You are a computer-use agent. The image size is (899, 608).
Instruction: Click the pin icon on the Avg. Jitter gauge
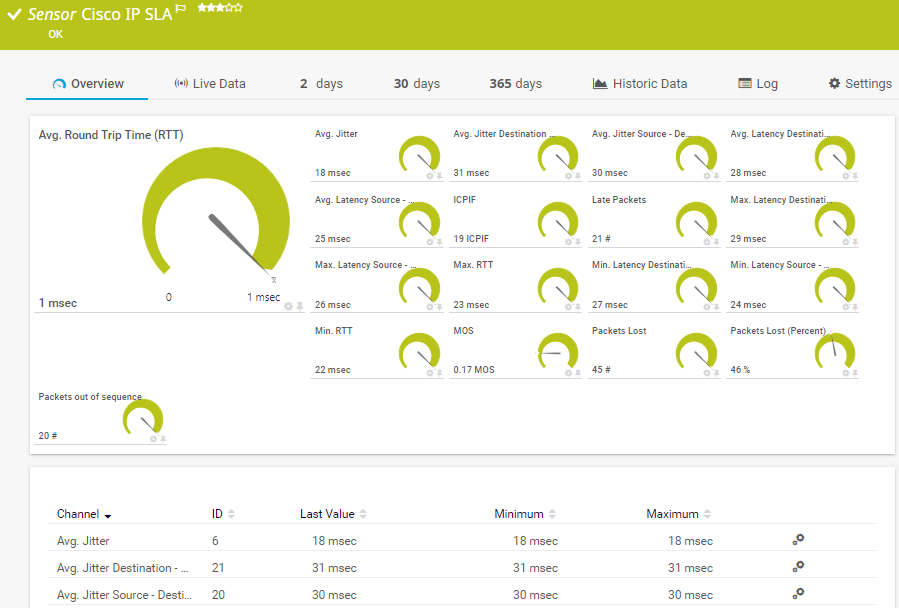click(439, 176)
